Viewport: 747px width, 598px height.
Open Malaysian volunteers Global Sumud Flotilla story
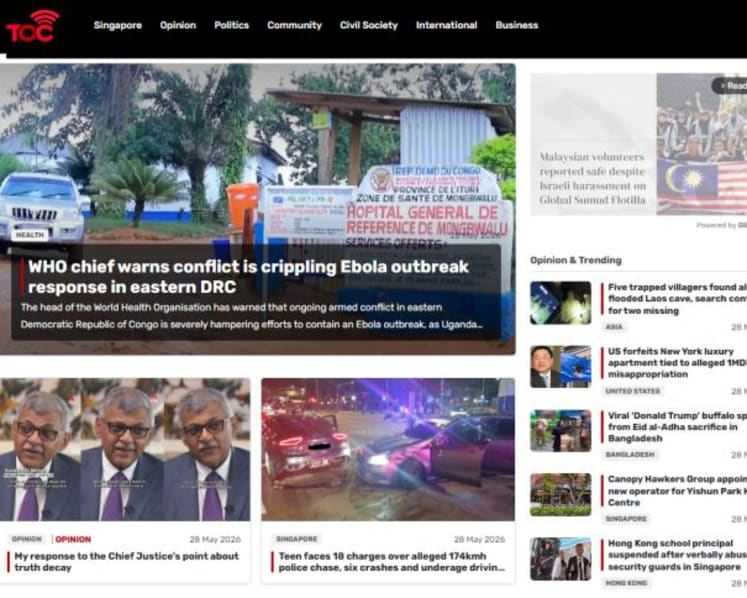(593, 178)
